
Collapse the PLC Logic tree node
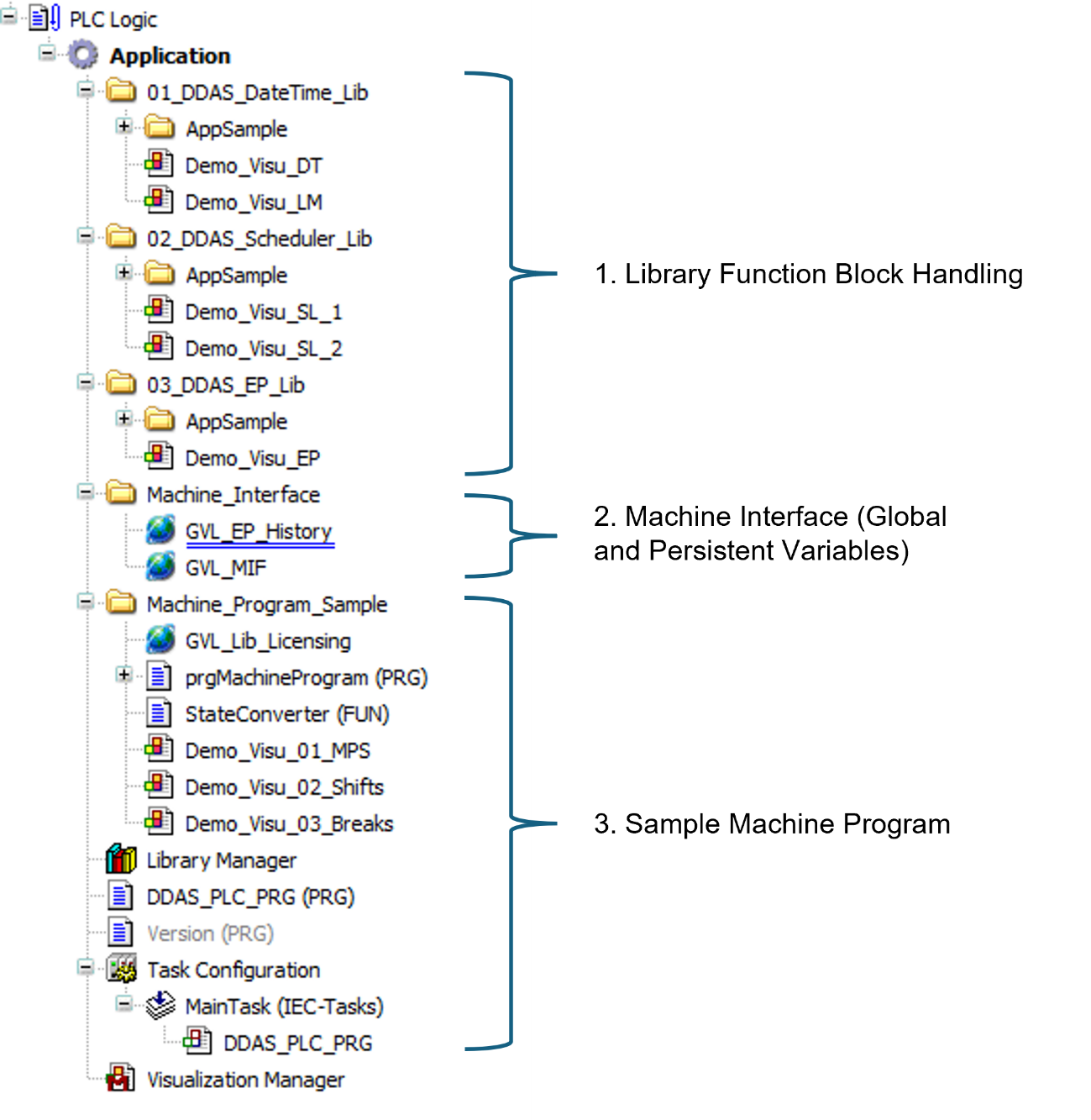pyautogui.click(x=9, y=16)
